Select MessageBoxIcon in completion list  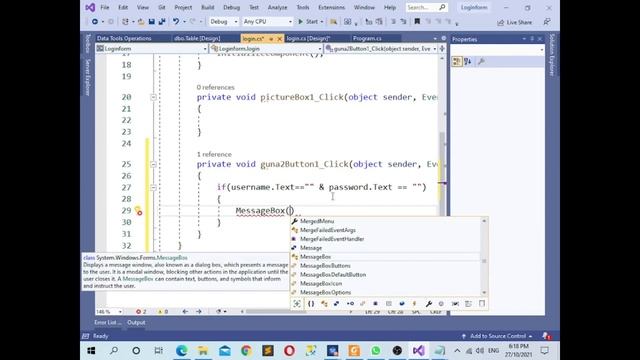click(321, 283)
